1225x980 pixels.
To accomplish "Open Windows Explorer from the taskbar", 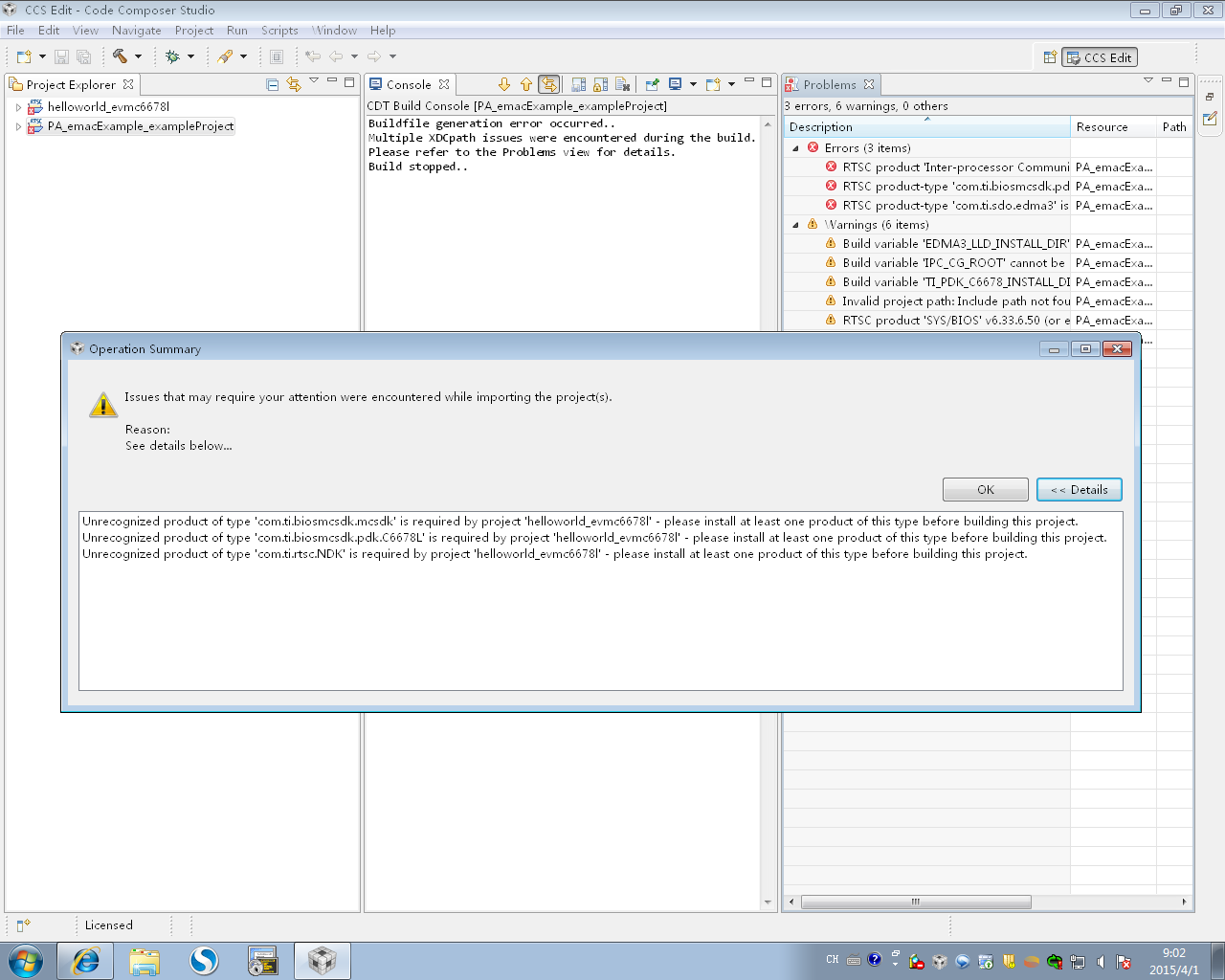I will pos(145,961).
